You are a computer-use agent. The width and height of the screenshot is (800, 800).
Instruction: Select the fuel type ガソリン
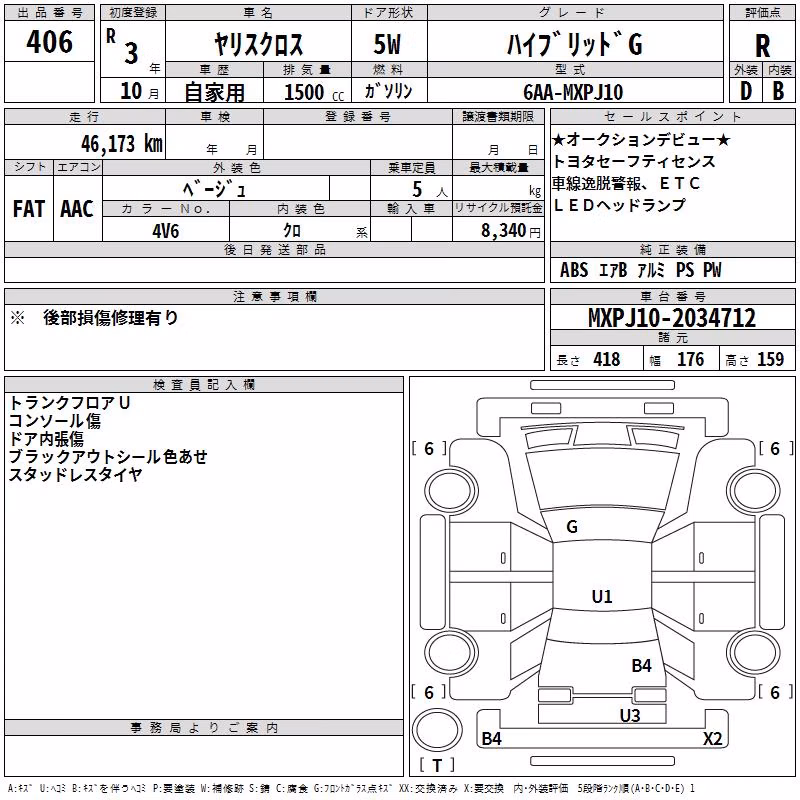coord(388,91)
